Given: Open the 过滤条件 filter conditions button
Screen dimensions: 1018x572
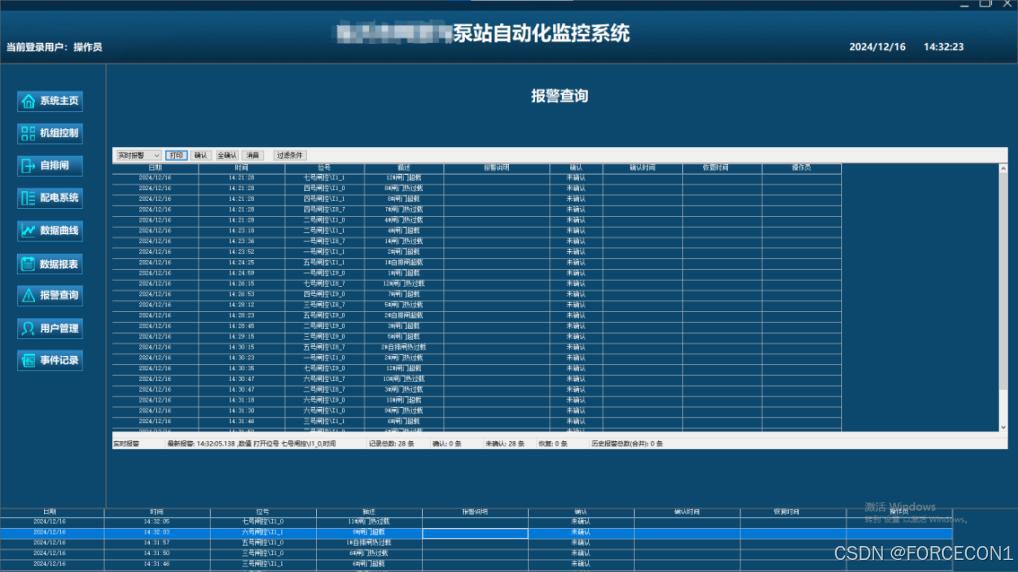Looking at the screenshot, I should pyautogui.click(x=289, y=155).
